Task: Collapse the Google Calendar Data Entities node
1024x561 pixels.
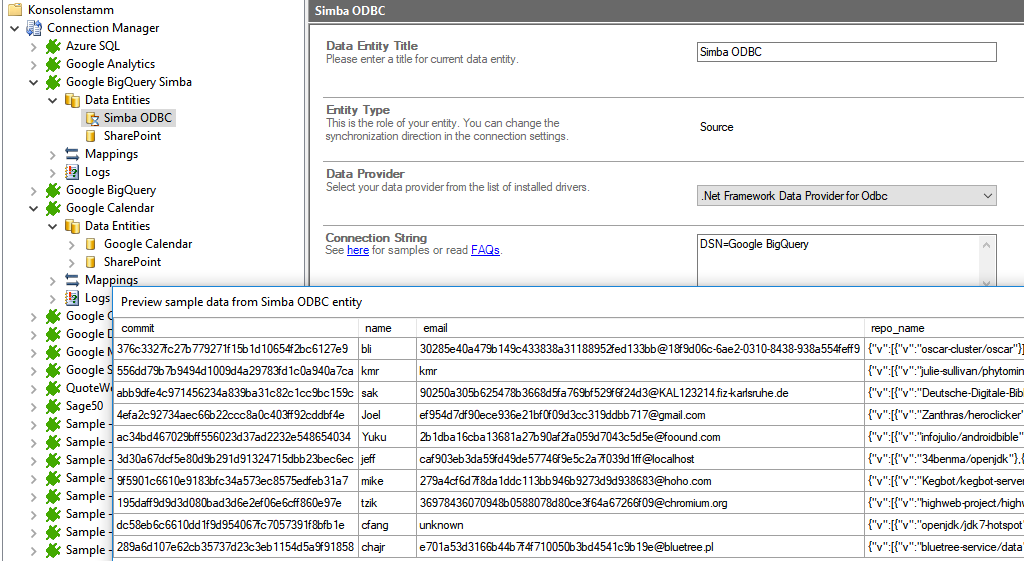Action: [x=52, y=226]
